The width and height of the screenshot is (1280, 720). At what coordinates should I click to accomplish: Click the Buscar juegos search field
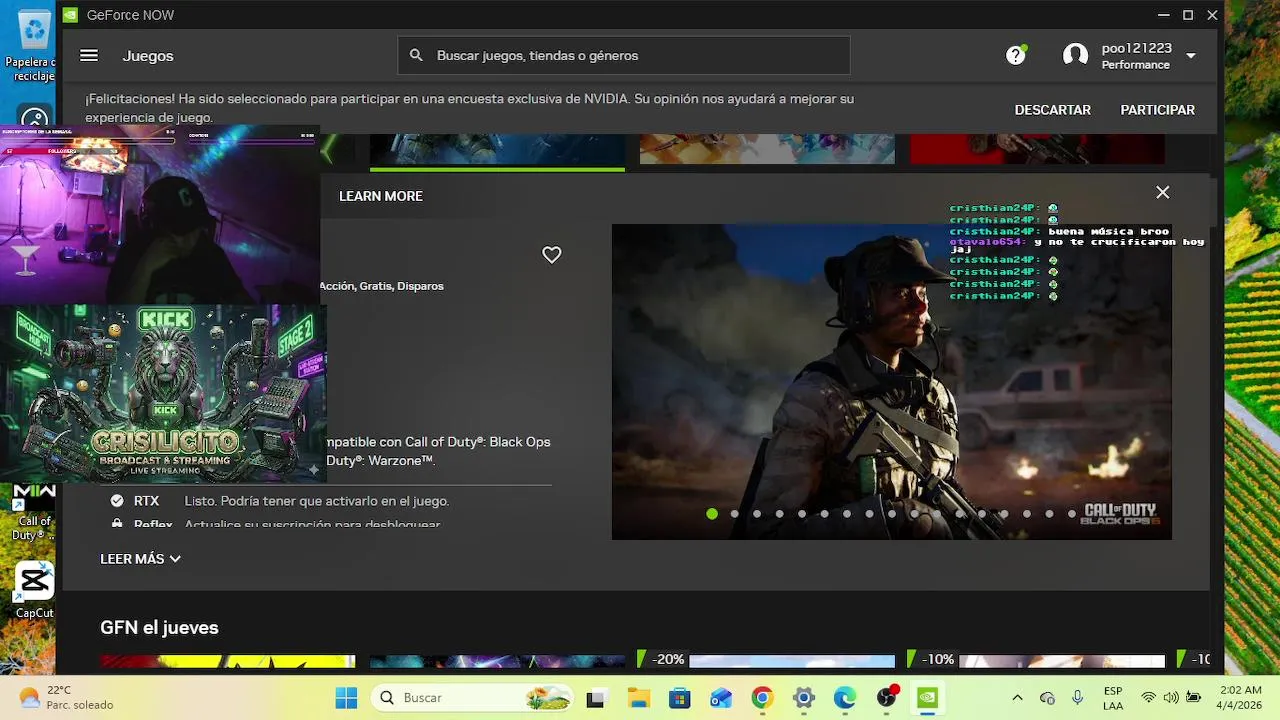tap(624, 56)
